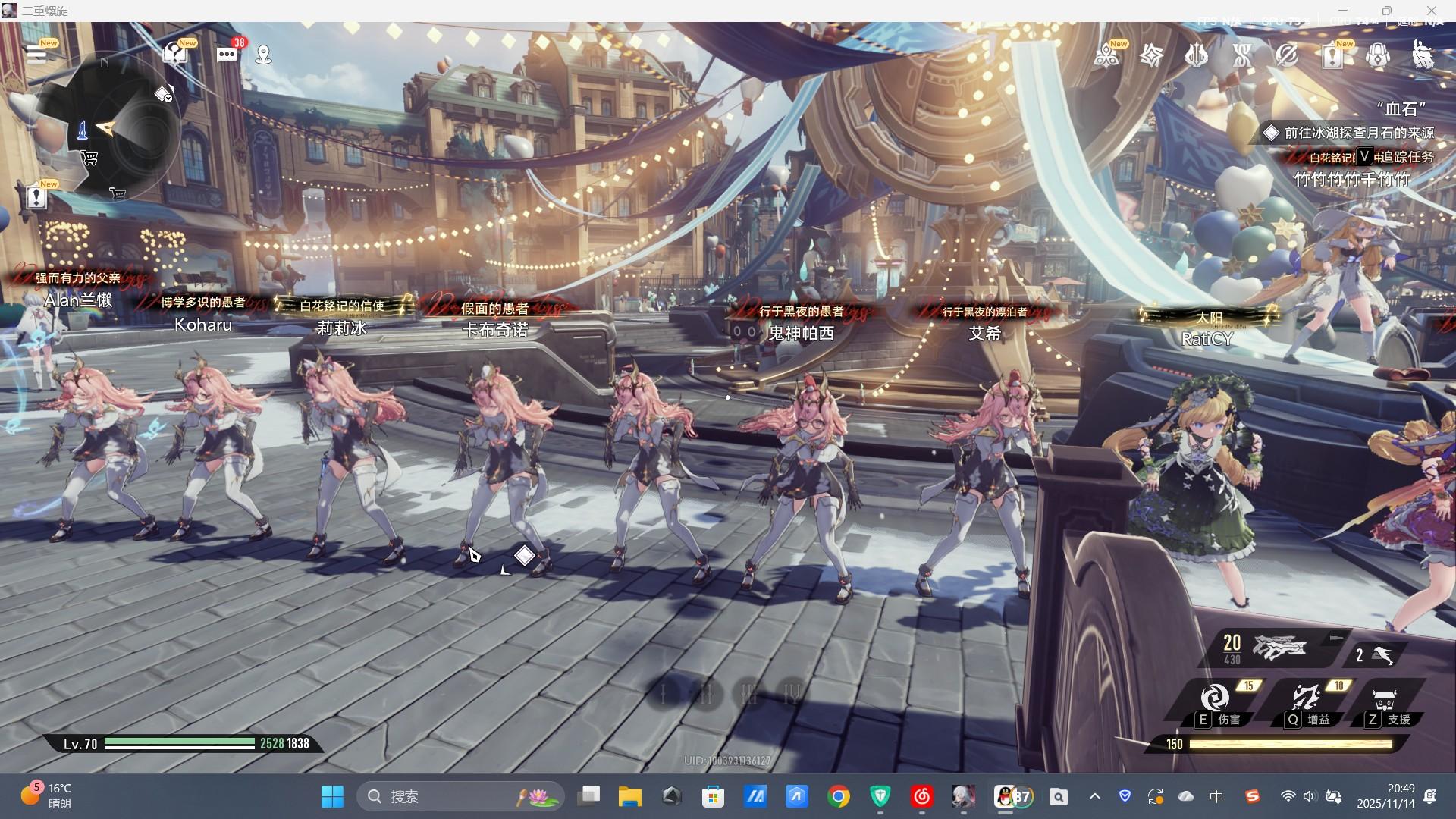1456x819 pixels.
Task: Click the map location pin icon
Action: 263,55
